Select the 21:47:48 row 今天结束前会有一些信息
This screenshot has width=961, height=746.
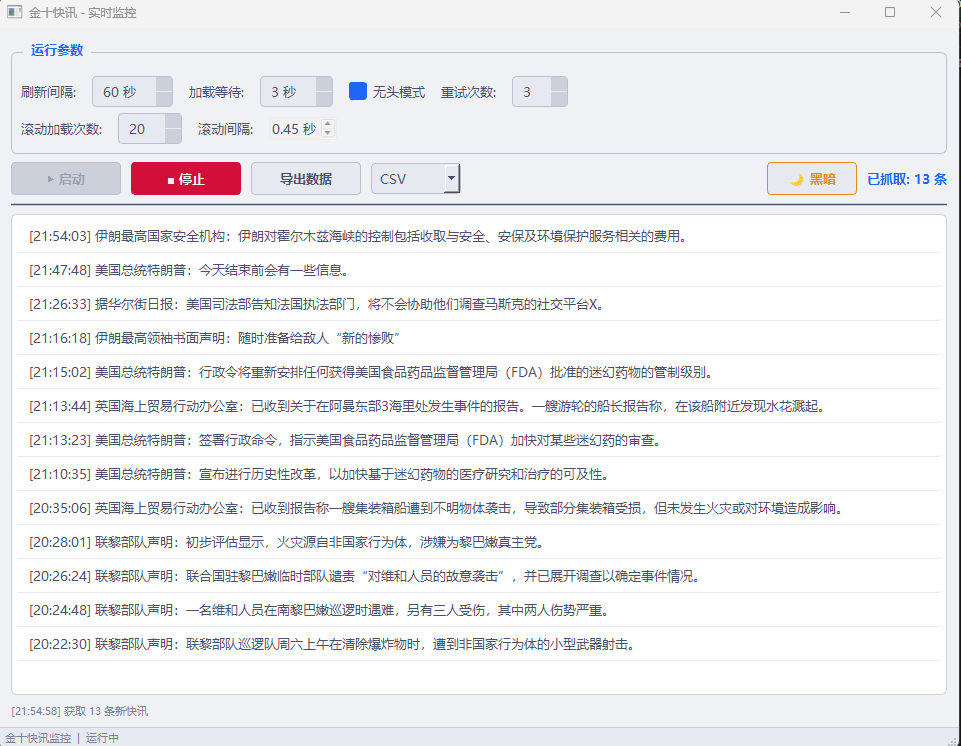[479, 270]
